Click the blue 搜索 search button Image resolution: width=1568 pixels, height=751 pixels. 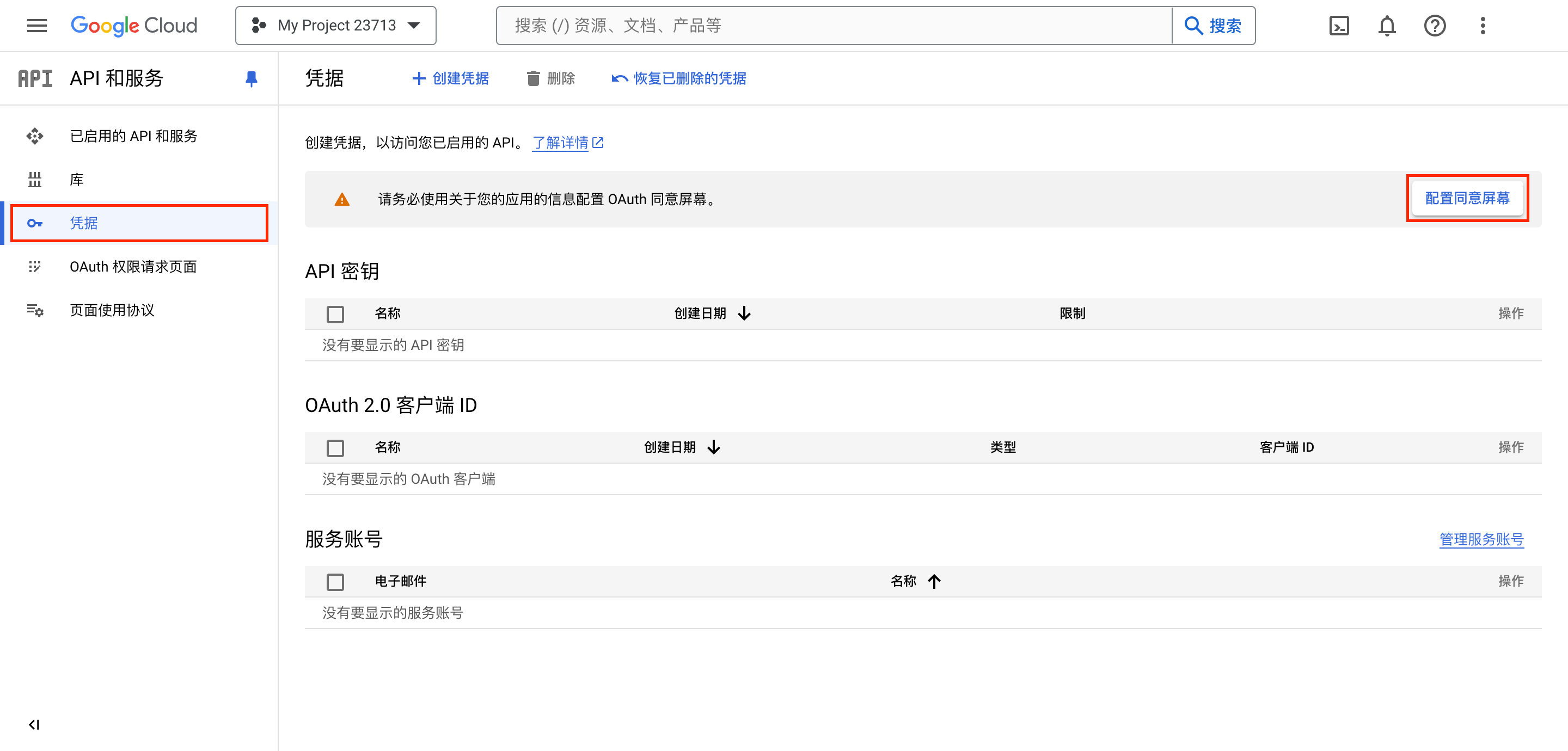[1214, 26]
